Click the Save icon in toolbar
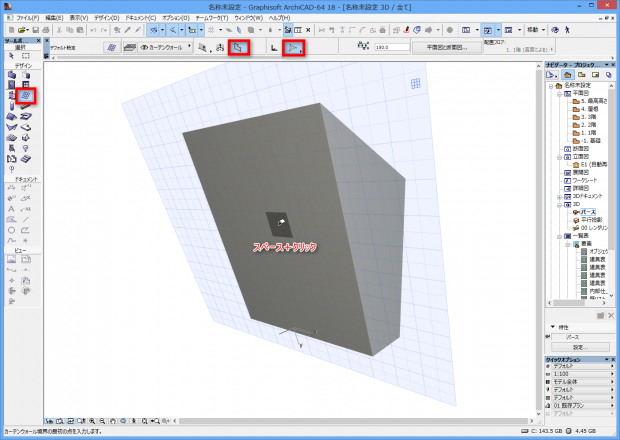Image resolution: width=620 pixels, height=440 pixels. (x=36, y=30)
